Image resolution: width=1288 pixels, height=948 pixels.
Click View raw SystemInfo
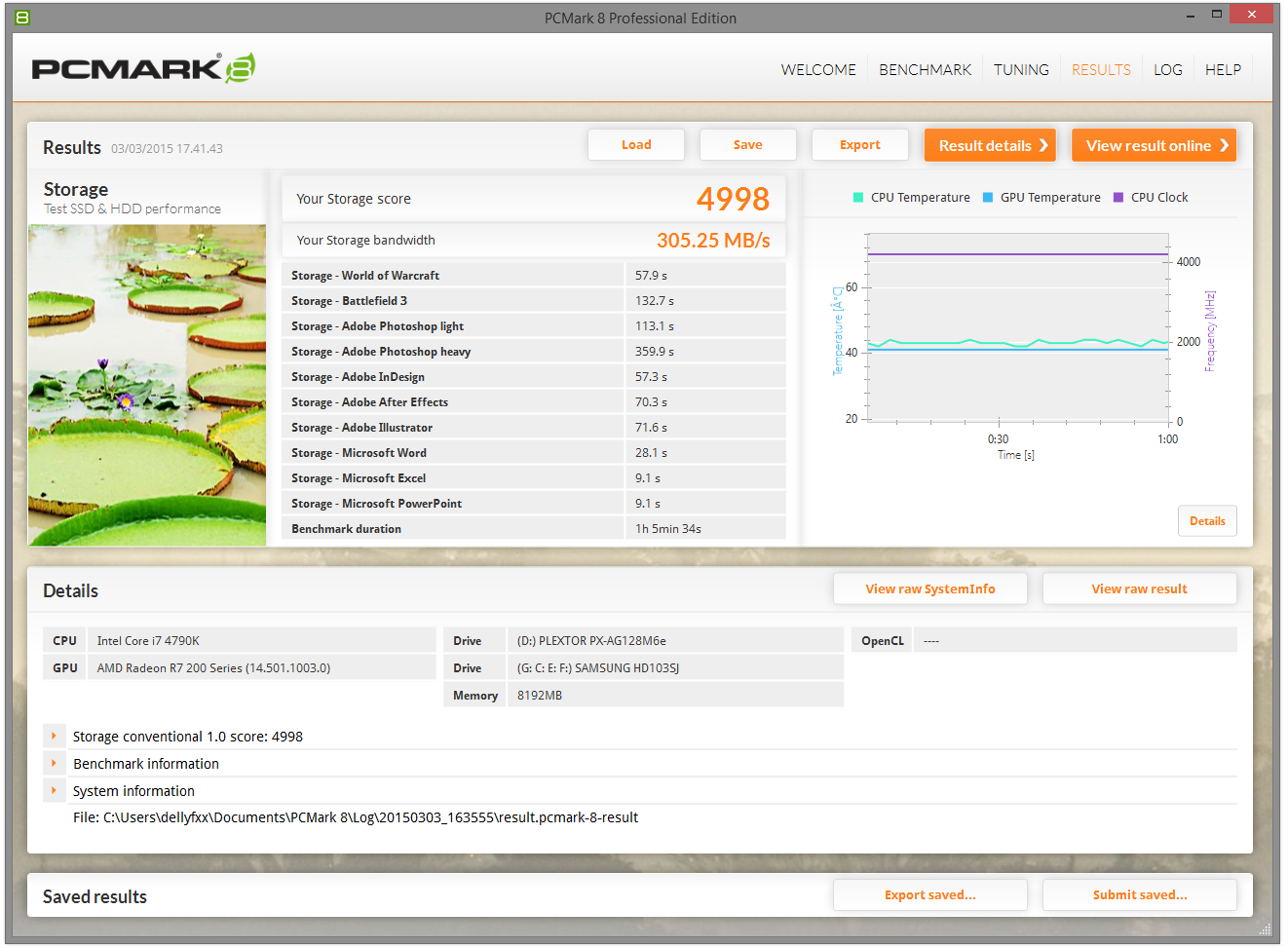[930, 589]
